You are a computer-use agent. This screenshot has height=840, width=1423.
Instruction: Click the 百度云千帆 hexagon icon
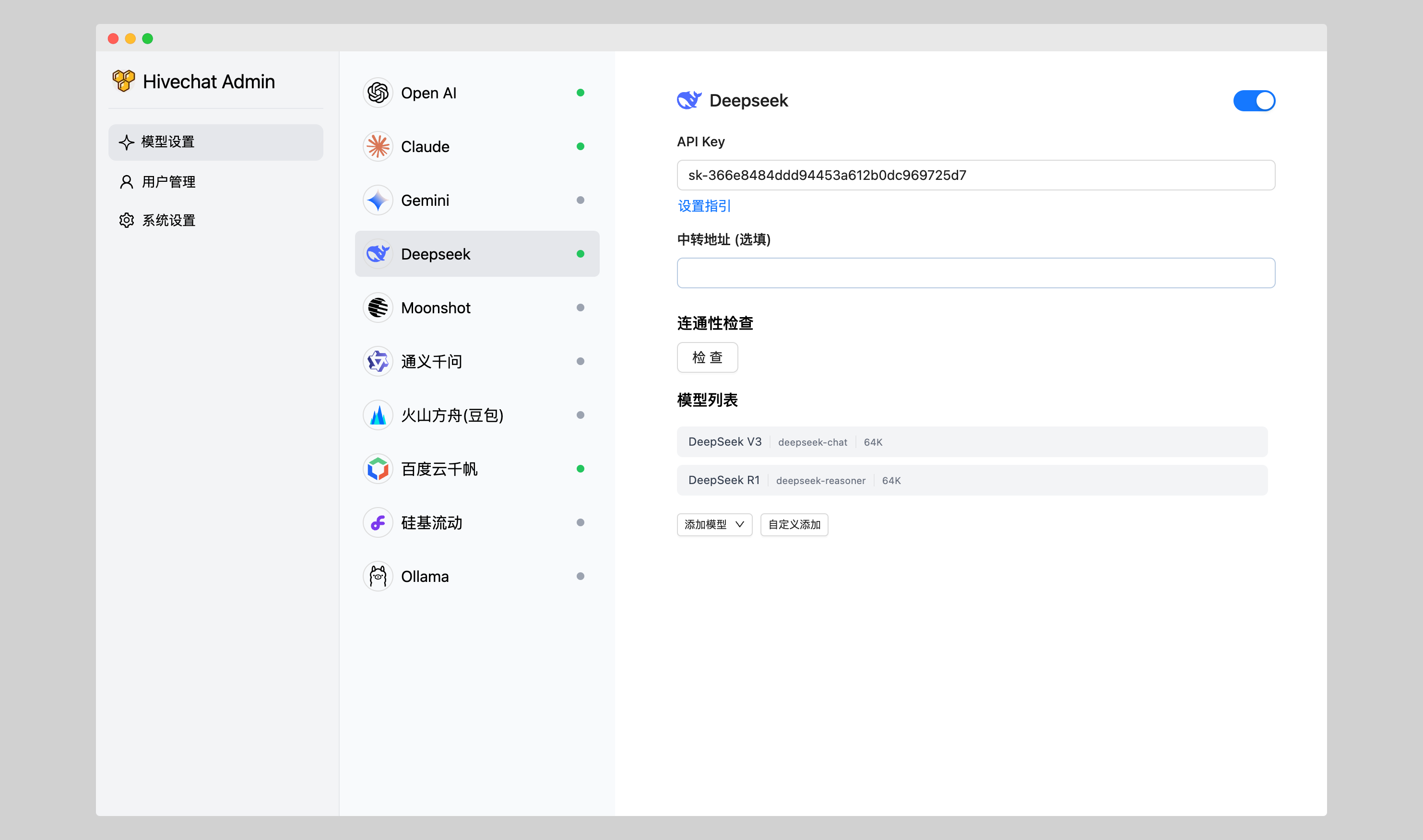click(378, 469)
